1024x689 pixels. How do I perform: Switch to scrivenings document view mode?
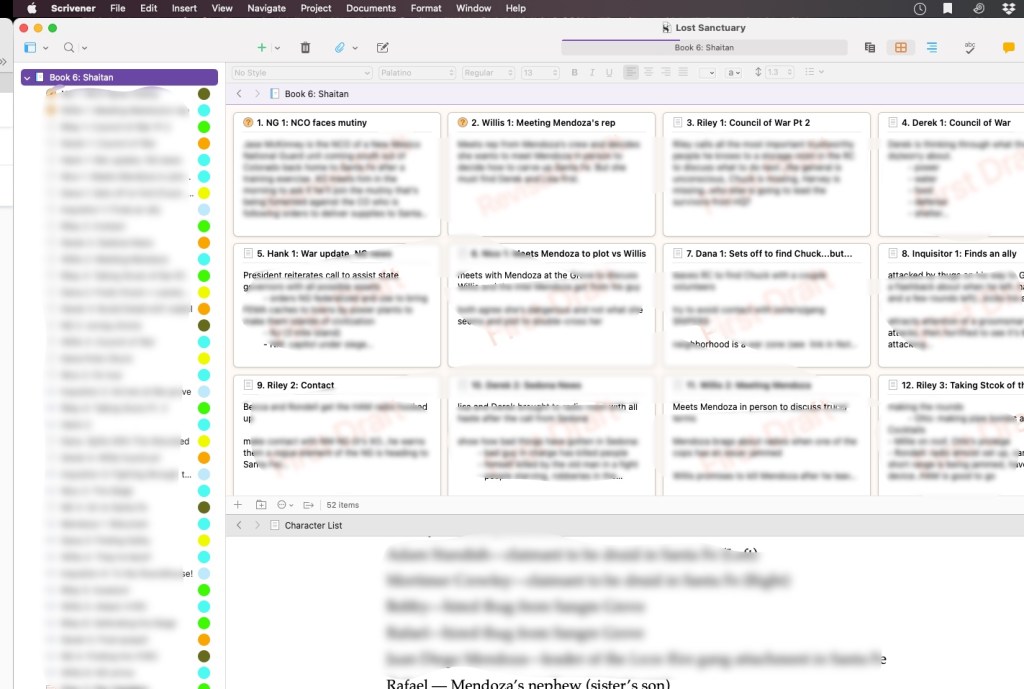tap(870, 47)
